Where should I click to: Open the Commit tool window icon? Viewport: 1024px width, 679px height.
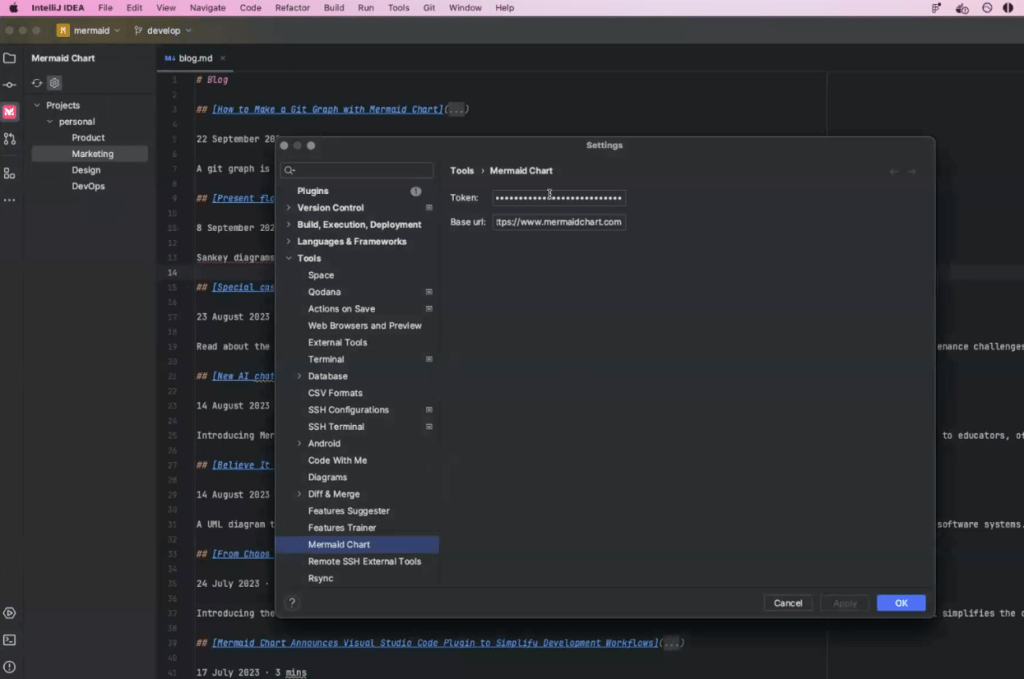click(x=10, y=85)
